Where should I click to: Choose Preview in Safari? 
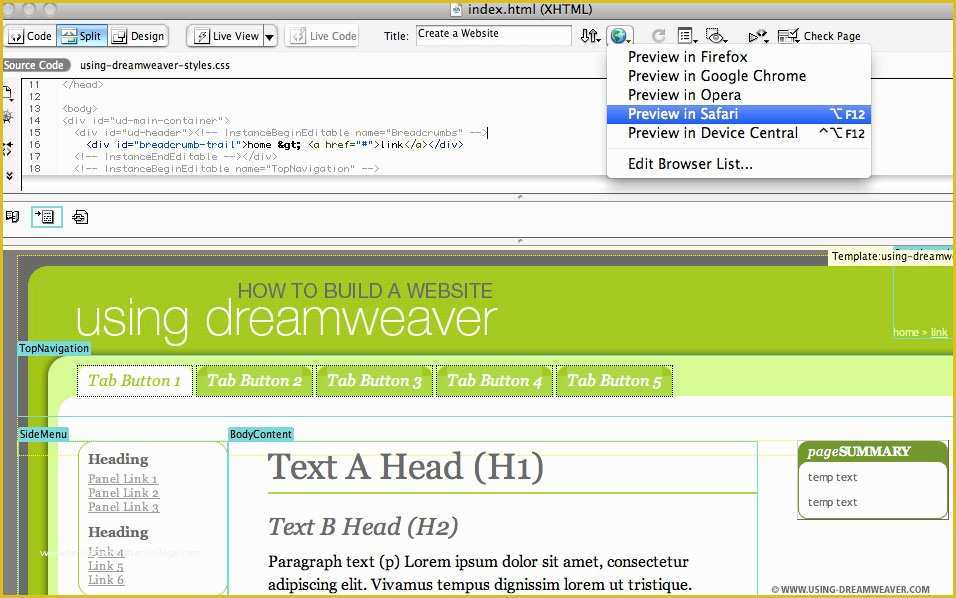pos(738,114)
